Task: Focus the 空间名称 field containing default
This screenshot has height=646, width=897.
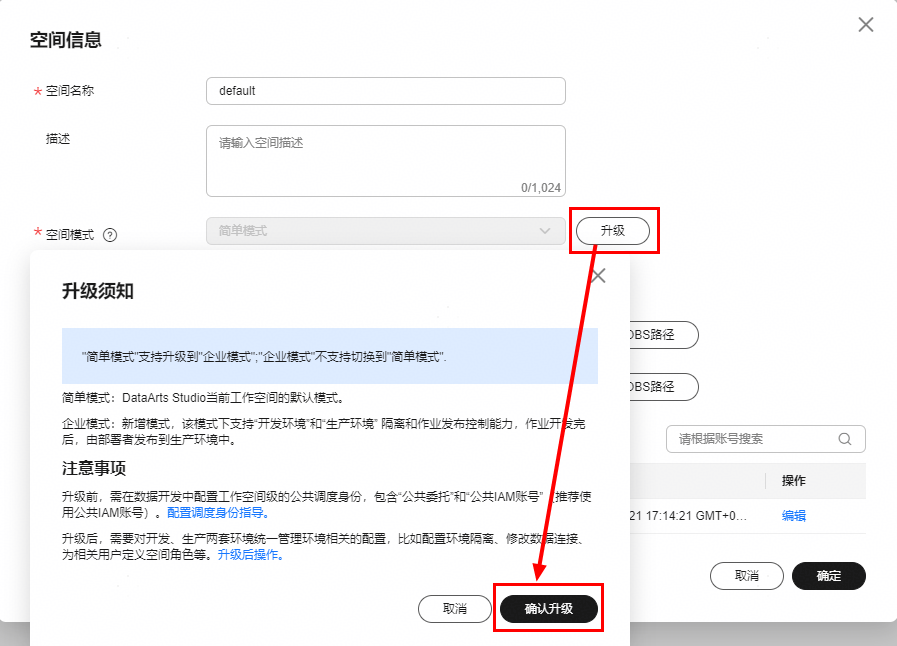Action: pyautogui.click(x=386, y=91)
